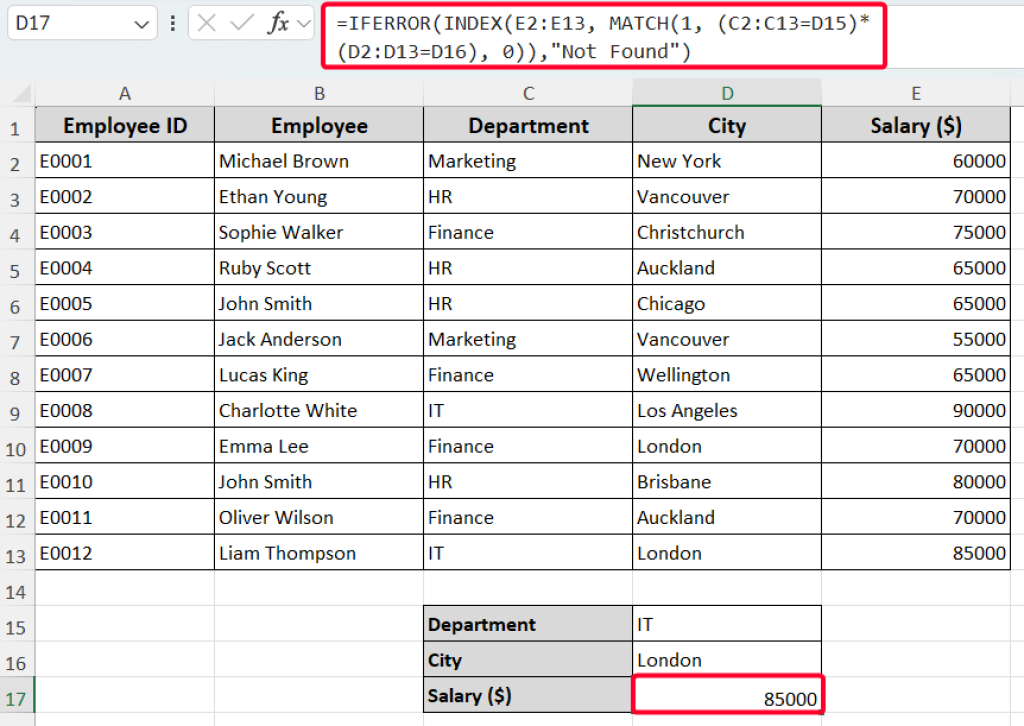The width and height of the screenshot is (1024, 726).
Task: Select the Department criteria cell showing IT
Action: pyautogui.click(x=727, y=623)
